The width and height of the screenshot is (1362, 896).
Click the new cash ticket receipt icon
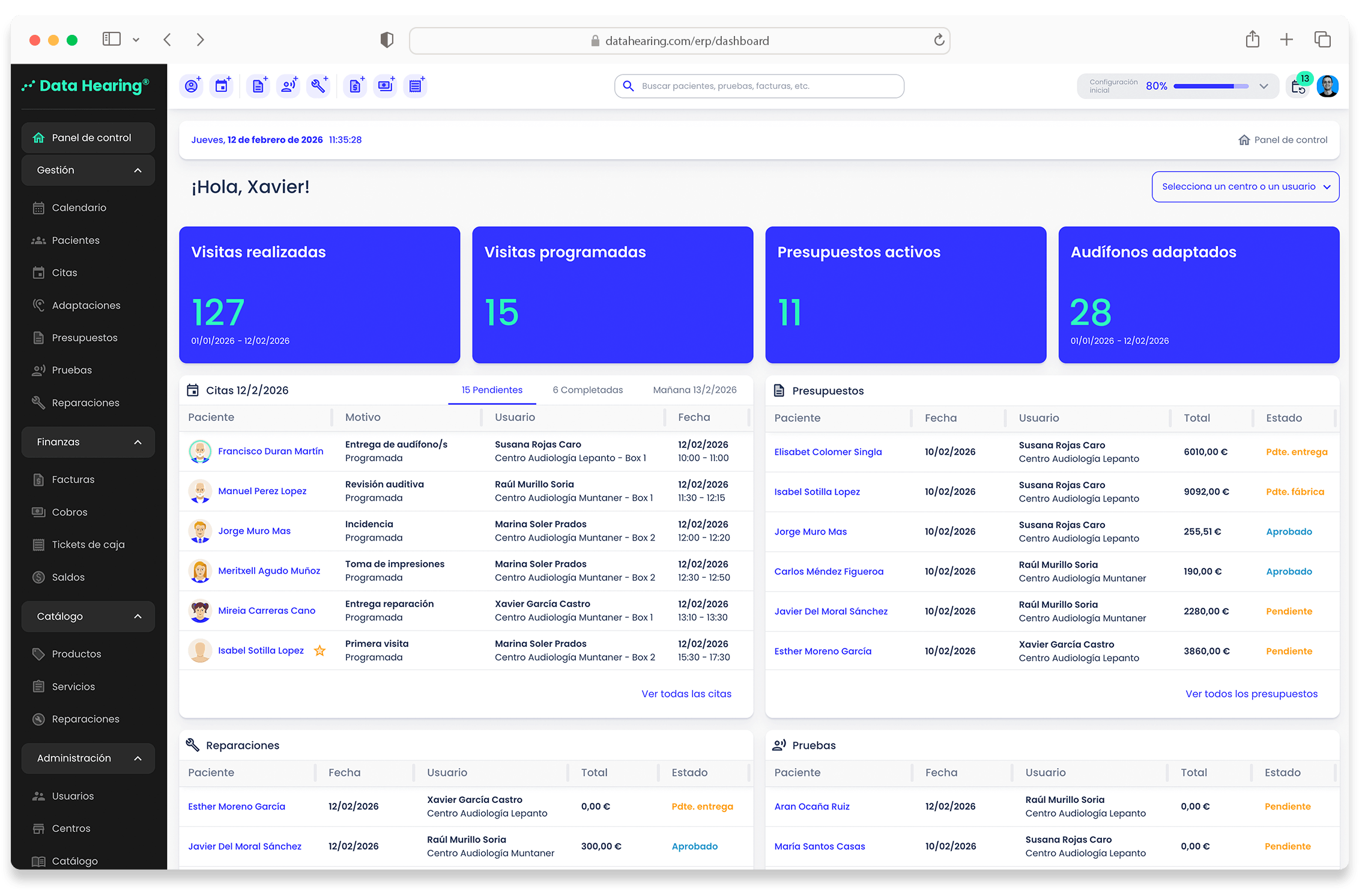pyautogui.click(x=415, y=86)
